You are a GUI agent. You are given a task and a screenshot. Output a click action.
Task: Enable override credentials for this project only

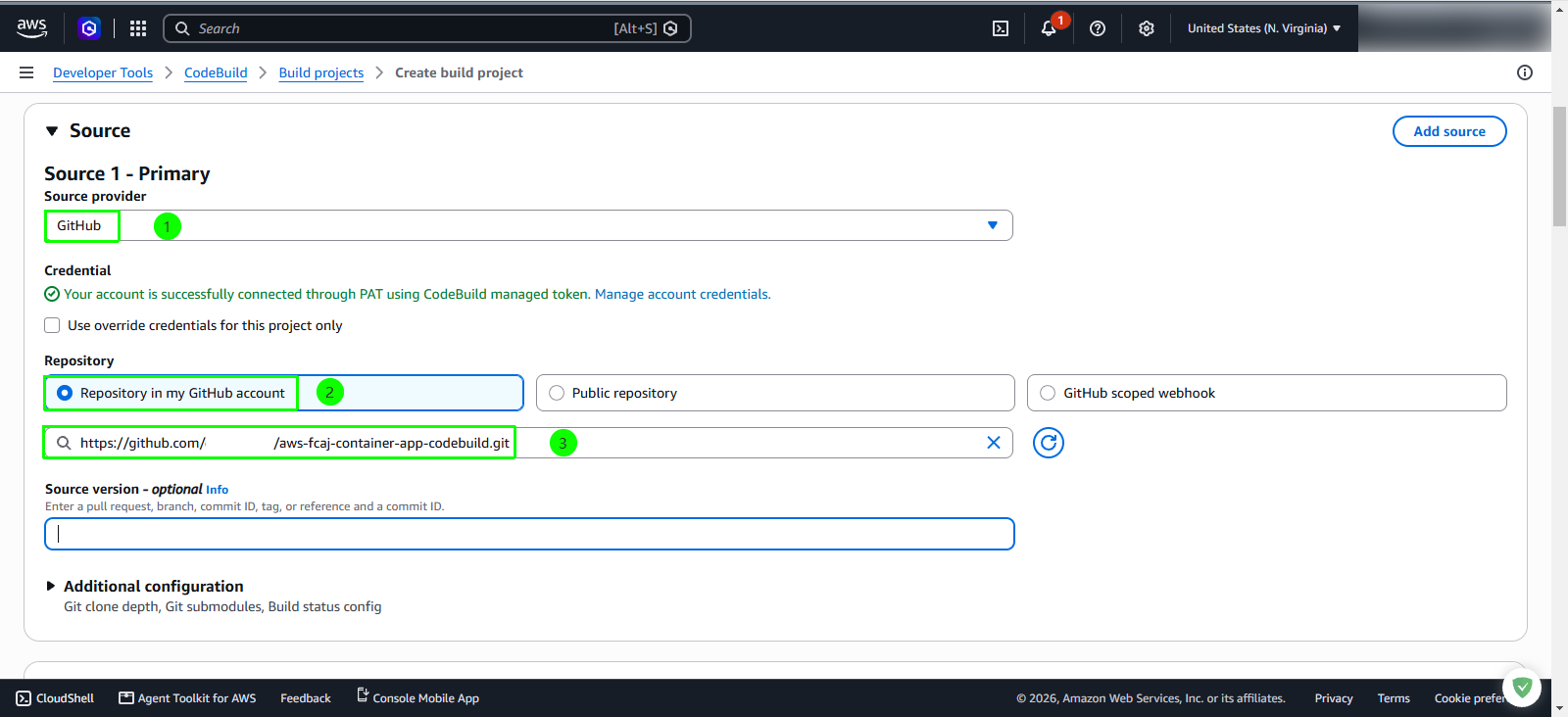click(52, 325)
